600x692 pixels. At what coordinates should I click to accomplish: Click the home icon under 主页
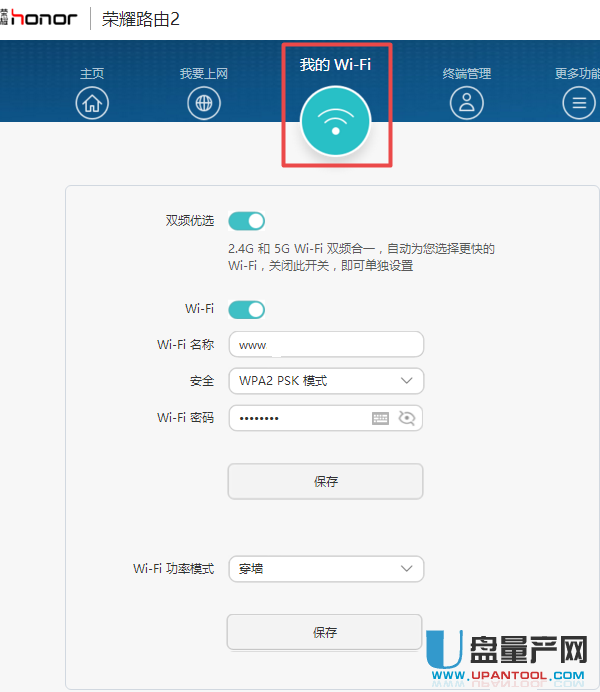point(92,102)
